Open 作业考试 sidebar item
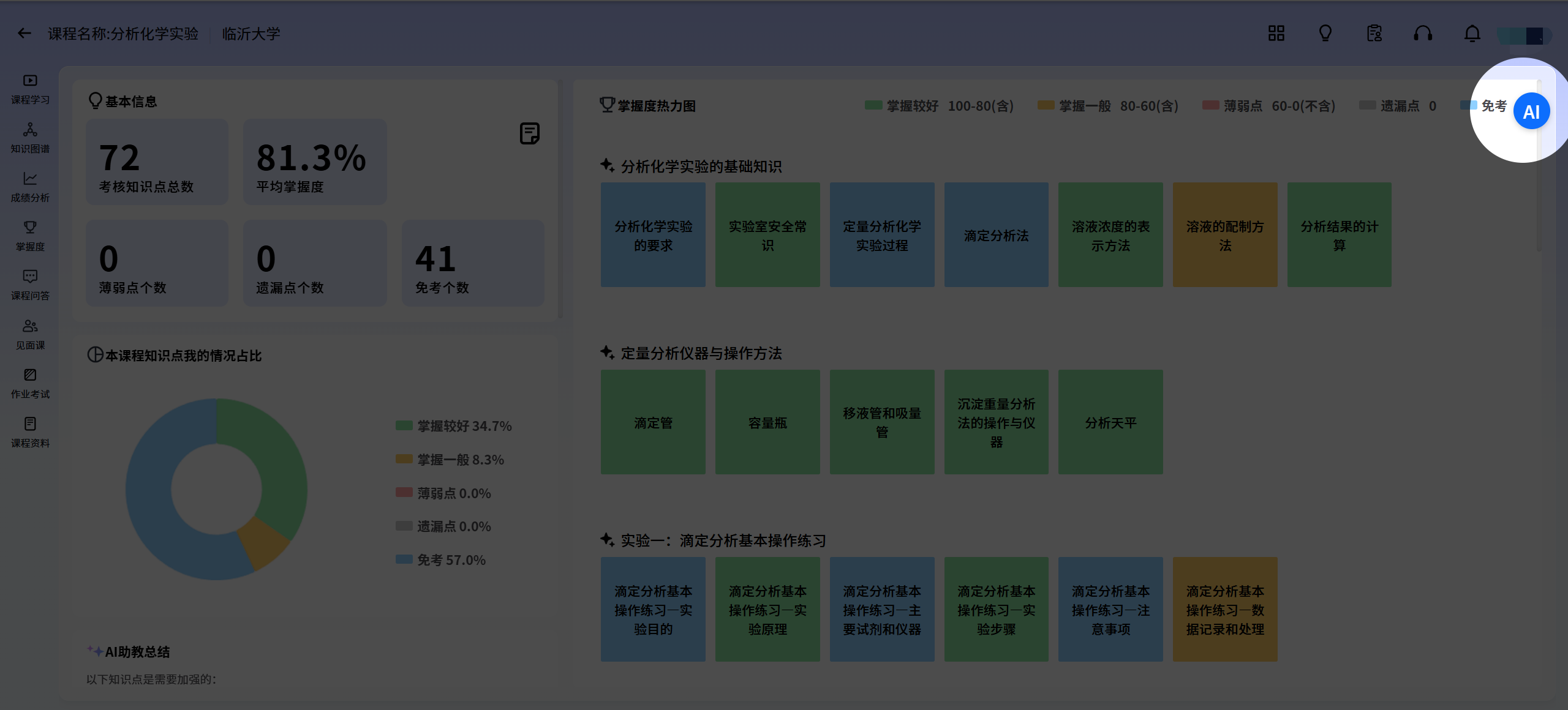Viewport: 1568px width, 710px height. 30,384
